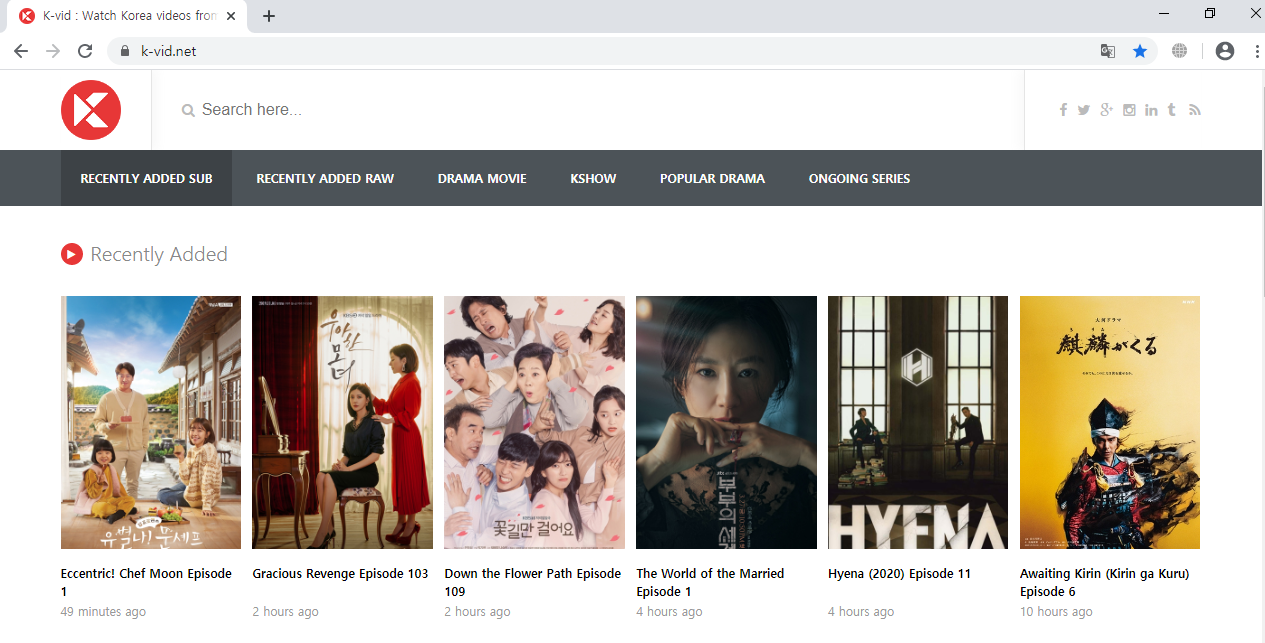
Task: Click the browser forward arrow
Action: pos(53,51)
